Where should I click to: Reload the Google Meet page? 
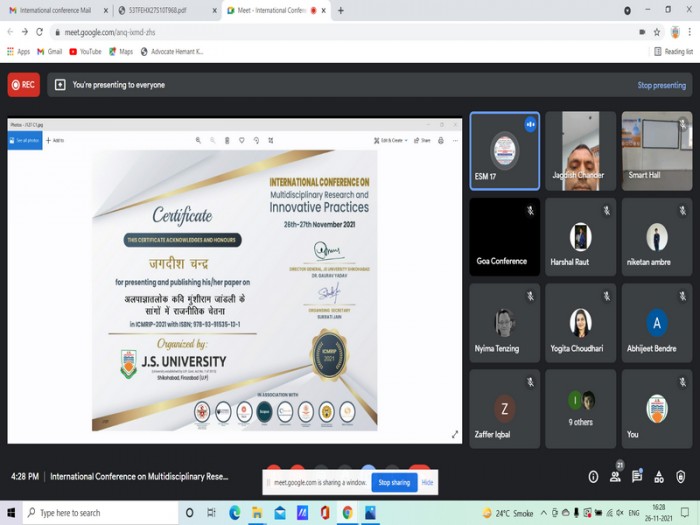tap(39, 32)
